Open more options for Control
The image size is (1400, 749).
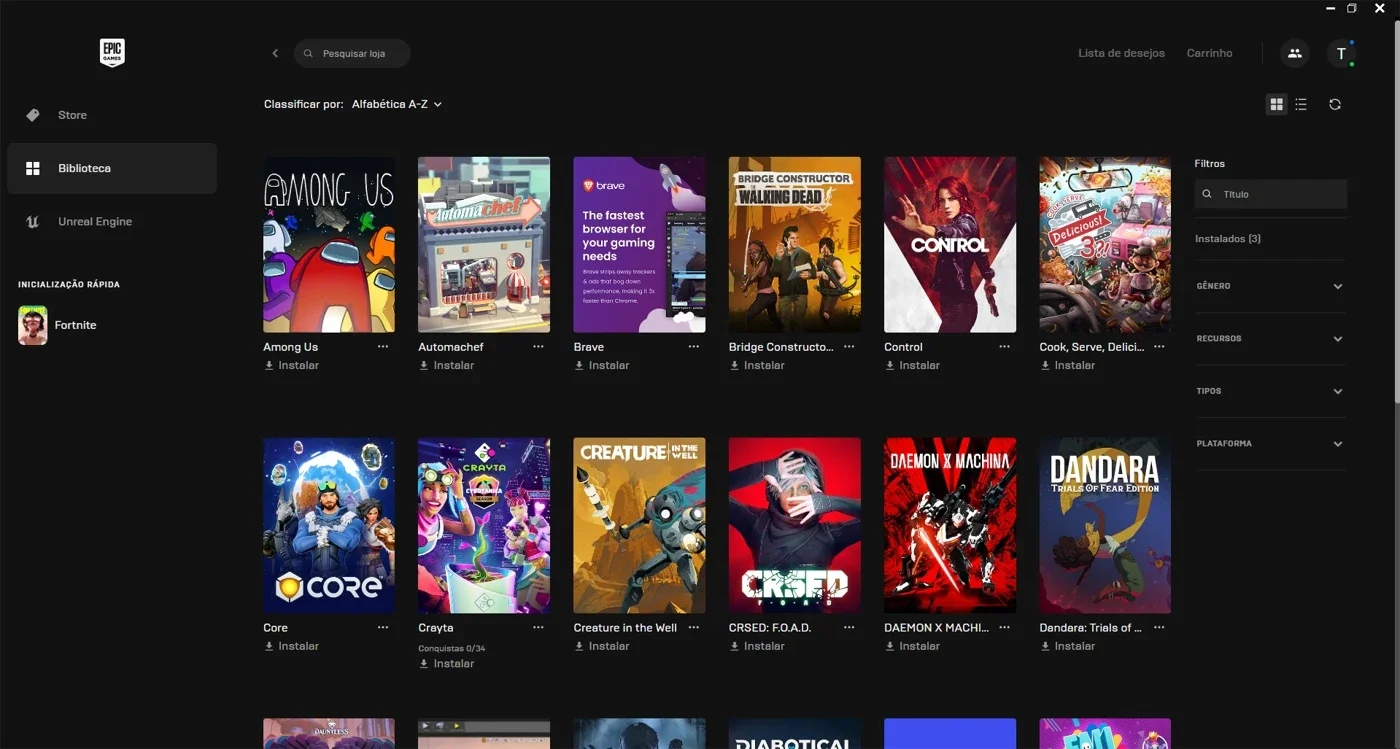(x=1004, y=347)
